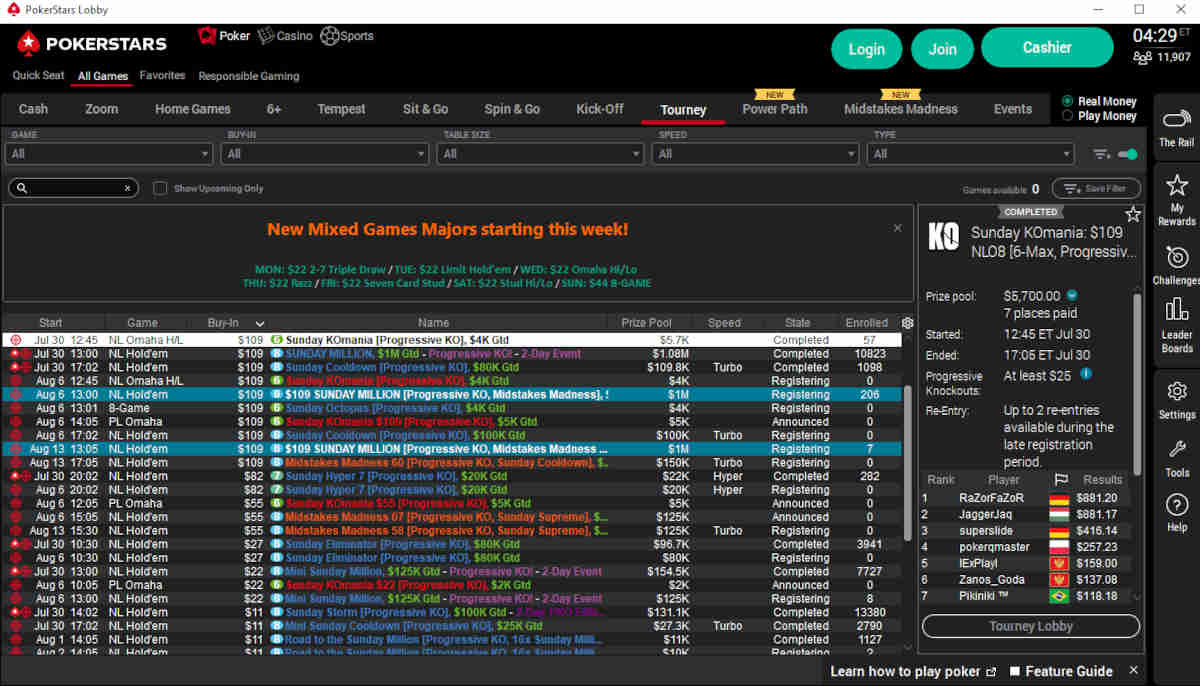Click the open-in-new icon beside Learn how to play poker
1200x686 pixels.
(x=991, y=672)
